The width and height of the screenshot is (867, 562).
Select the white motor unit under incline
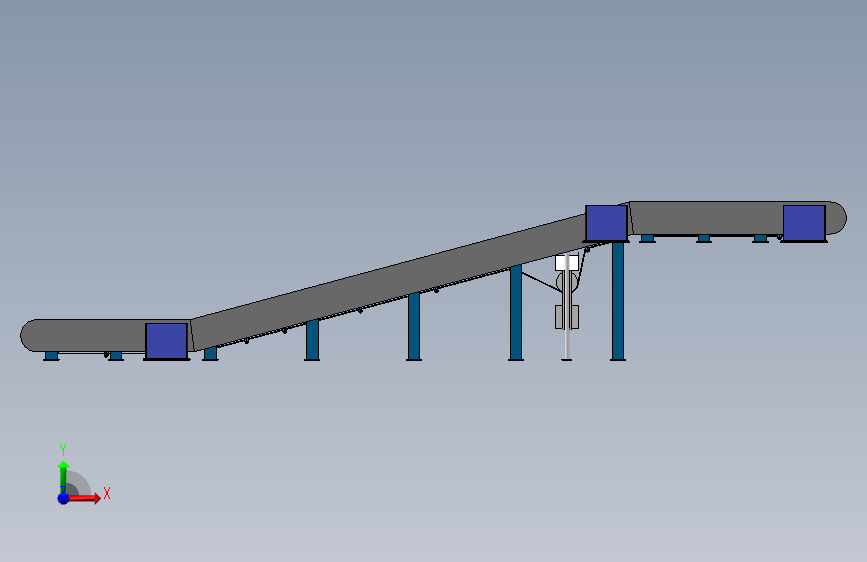coord(567,263)
